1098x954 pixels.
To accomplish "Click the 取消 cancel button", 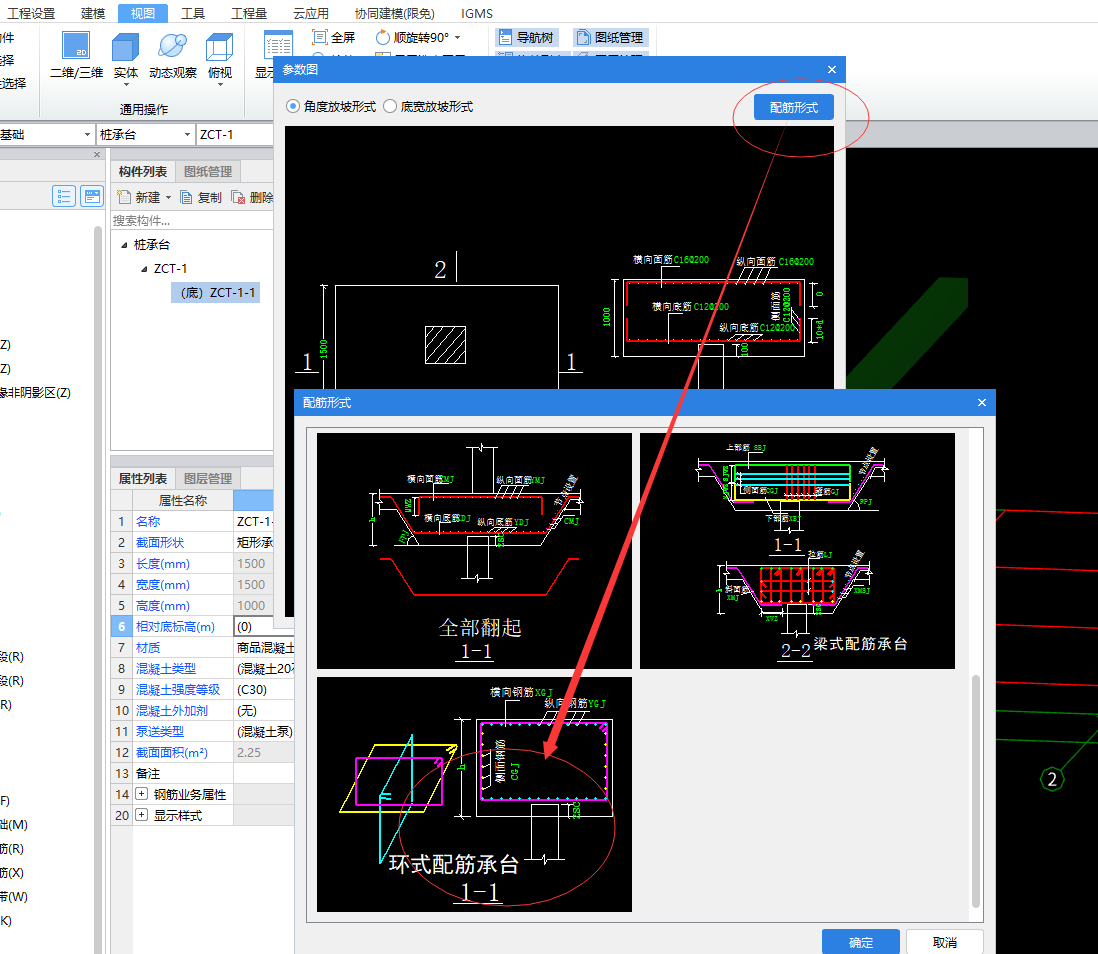I will 945,942.
